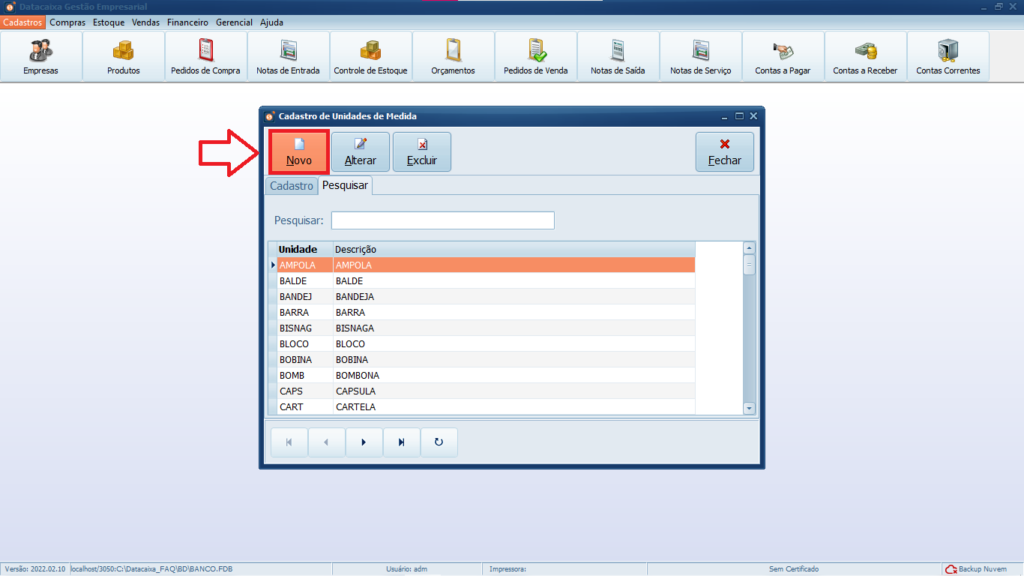
Task: Open the Estoque menu
Action: tap(109, 22)
